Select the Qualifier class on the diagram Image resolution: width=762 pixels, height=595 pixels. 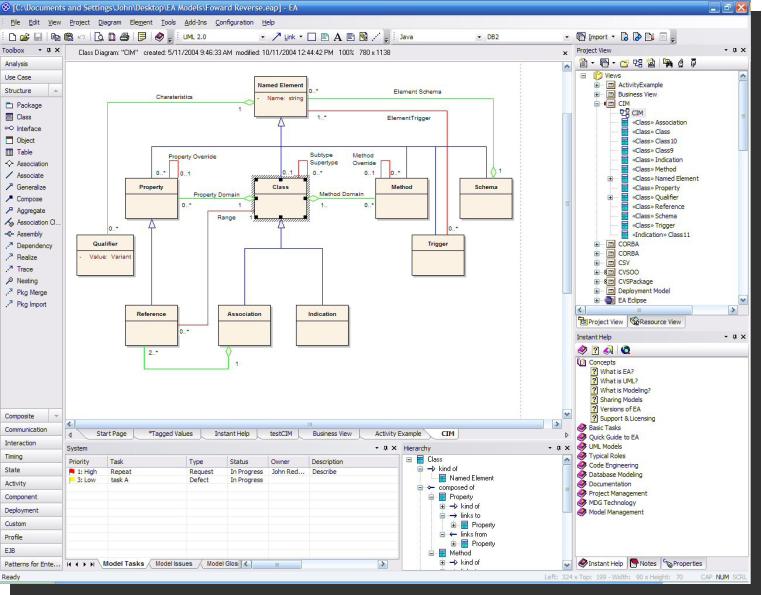pyautogui.click(x=105, y=256)
